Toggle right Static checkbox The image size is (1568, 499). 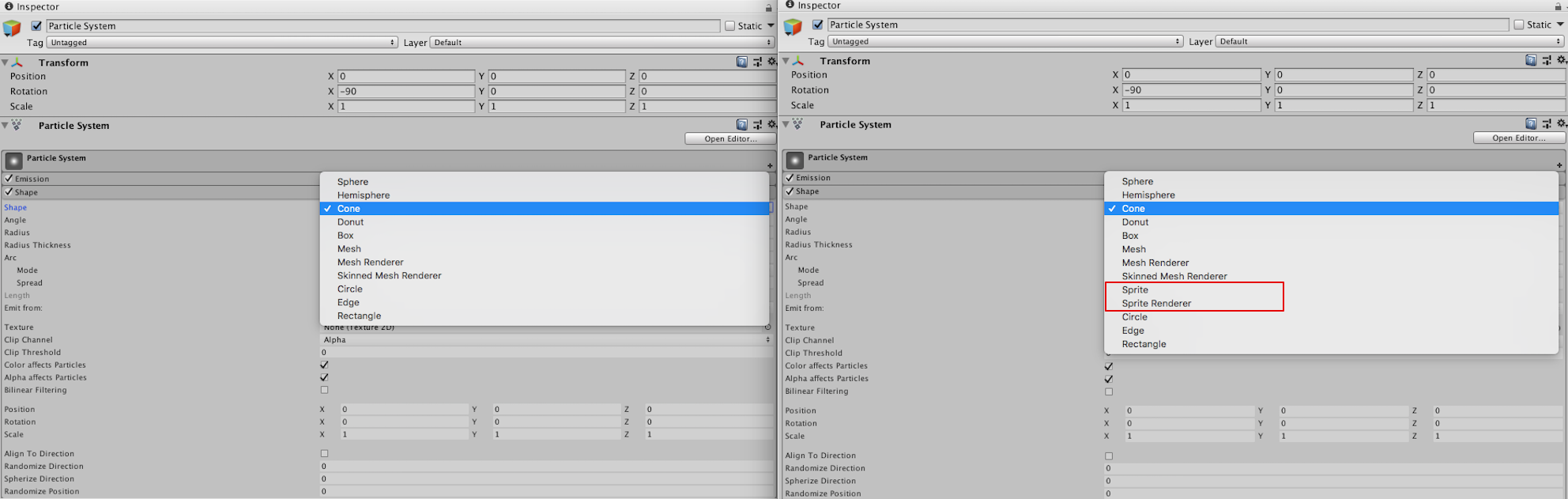[x=1519, y=25]
